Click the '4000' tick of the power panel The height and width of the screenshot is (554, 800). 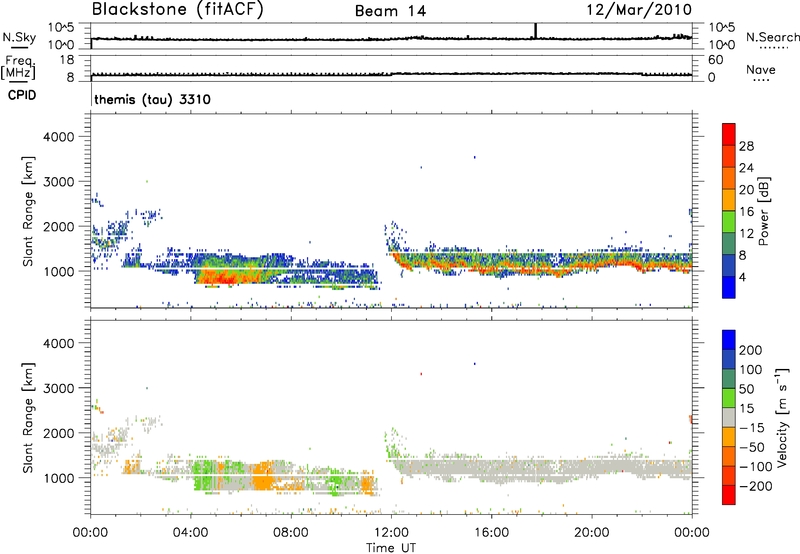click(x=58, y=137)
